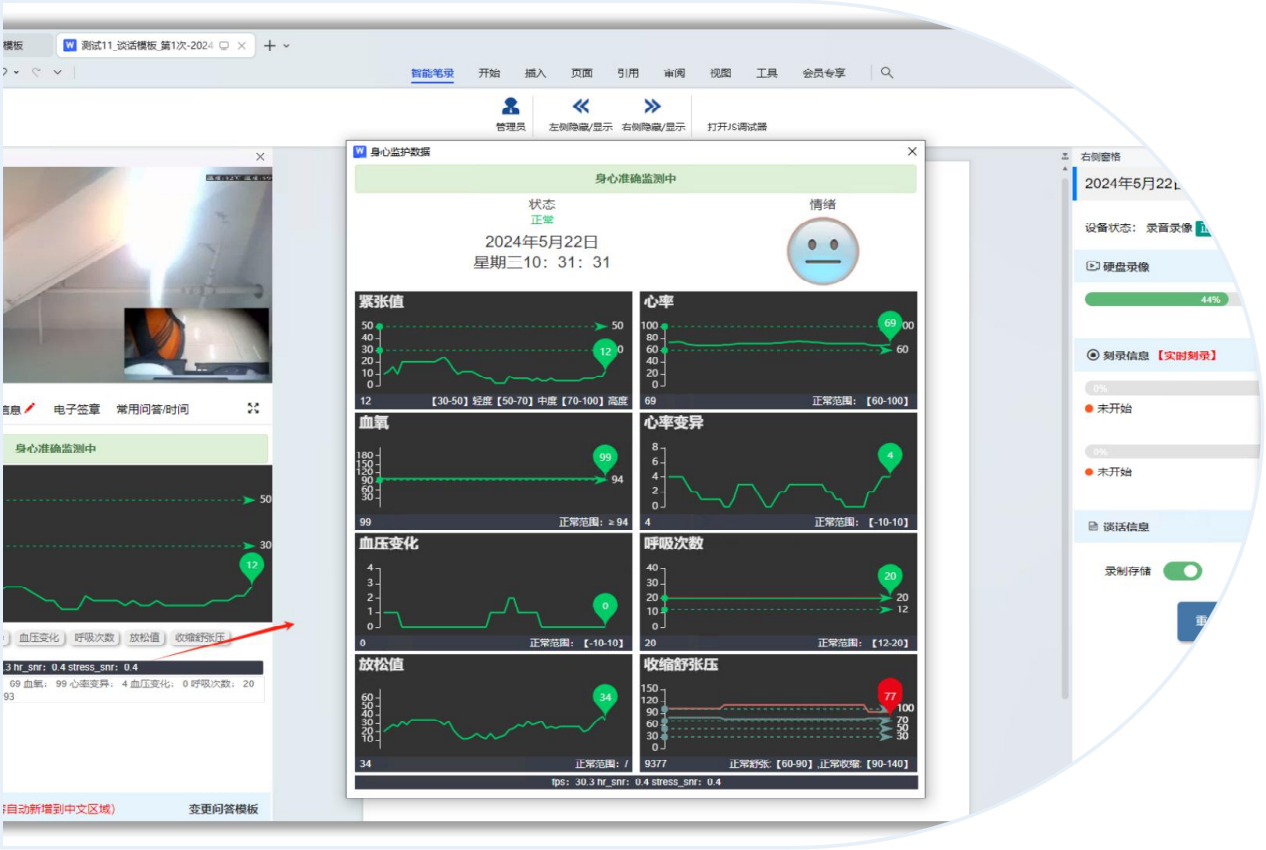This screenshot has height=850, width=1266.
Task: Click the 左侧隐藏/显示 double-left arrow icon
Action: (x=580, y=106)
